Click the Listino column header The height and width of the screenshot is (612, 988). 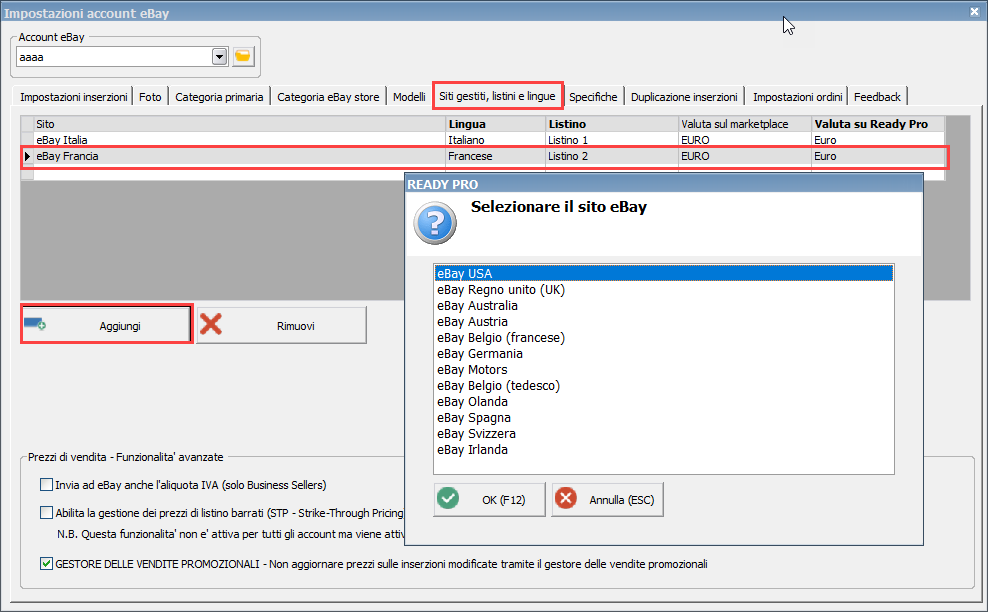pyautogui.click(x=612, y=124)
